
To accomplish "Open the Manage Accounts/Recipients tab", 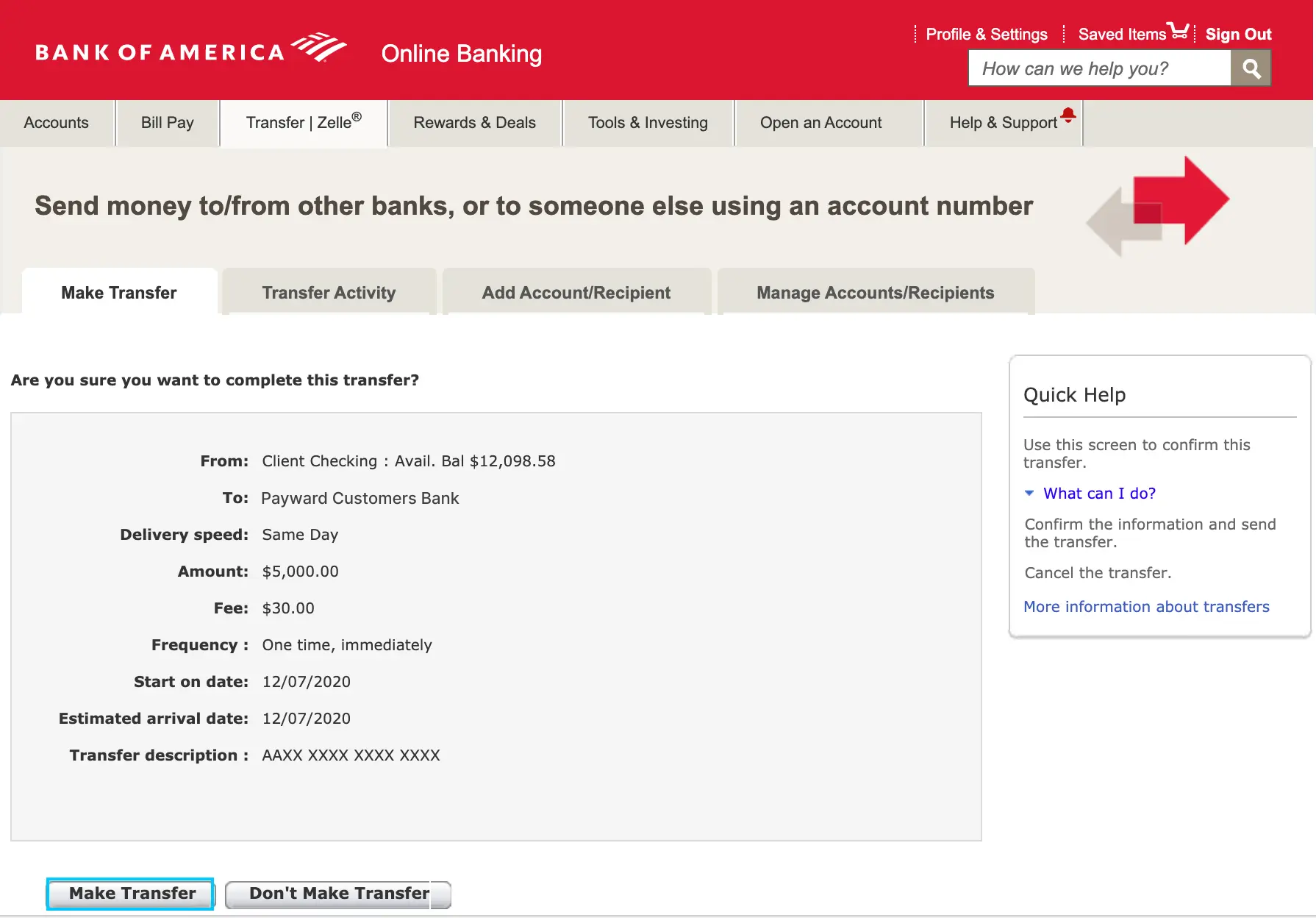I will (x=876, y=292).
